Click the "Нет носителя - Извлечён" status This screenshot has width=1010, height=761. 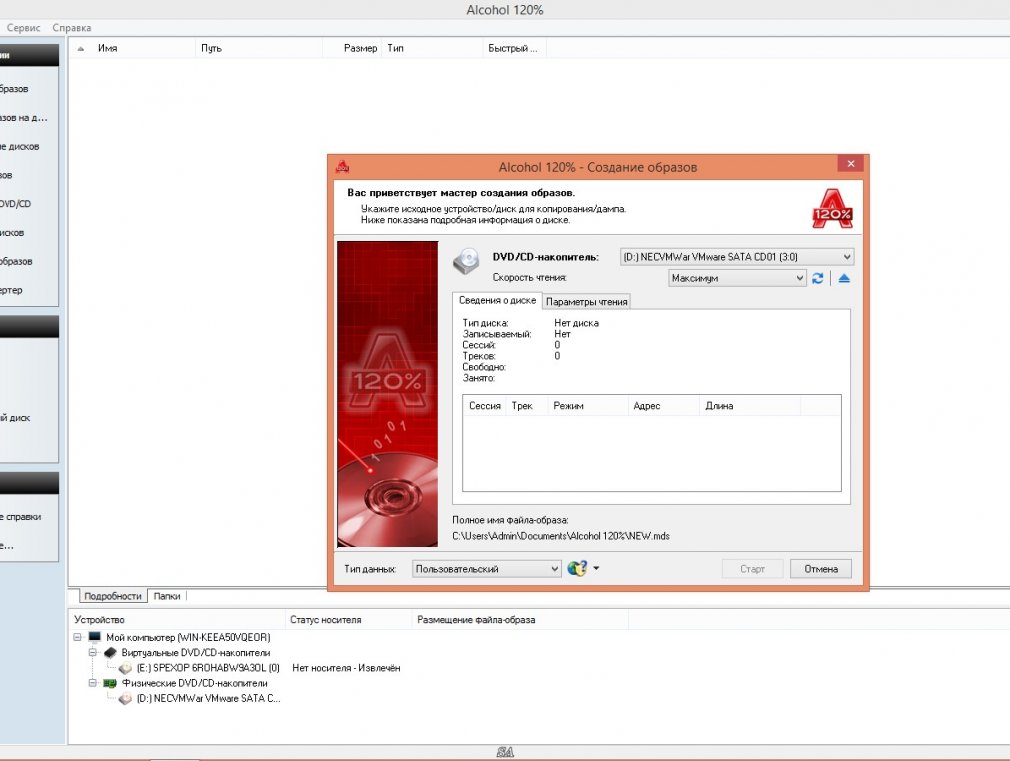click(346, 668)
